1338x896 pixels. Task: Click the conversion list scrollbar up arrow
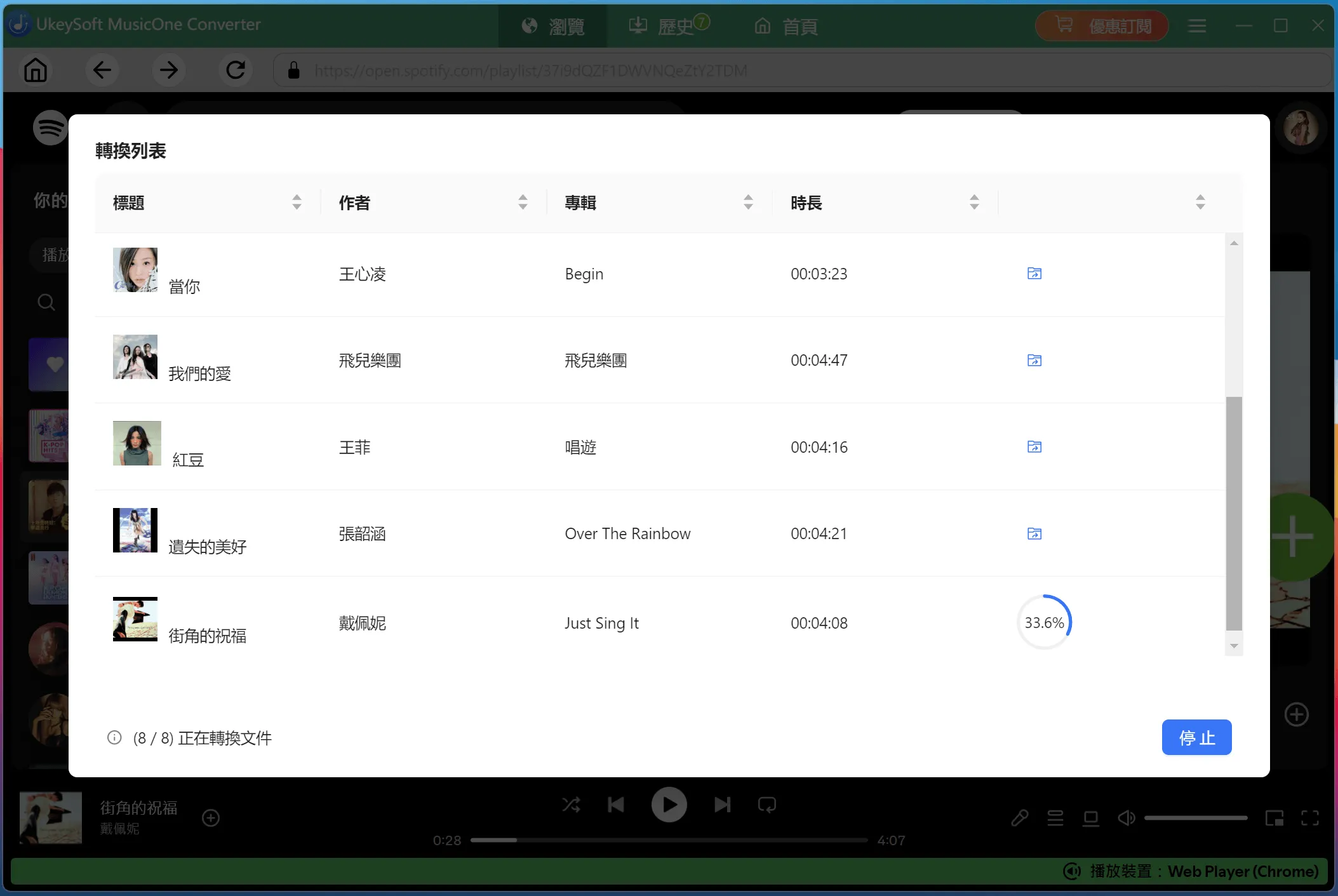pos(1234,243)
